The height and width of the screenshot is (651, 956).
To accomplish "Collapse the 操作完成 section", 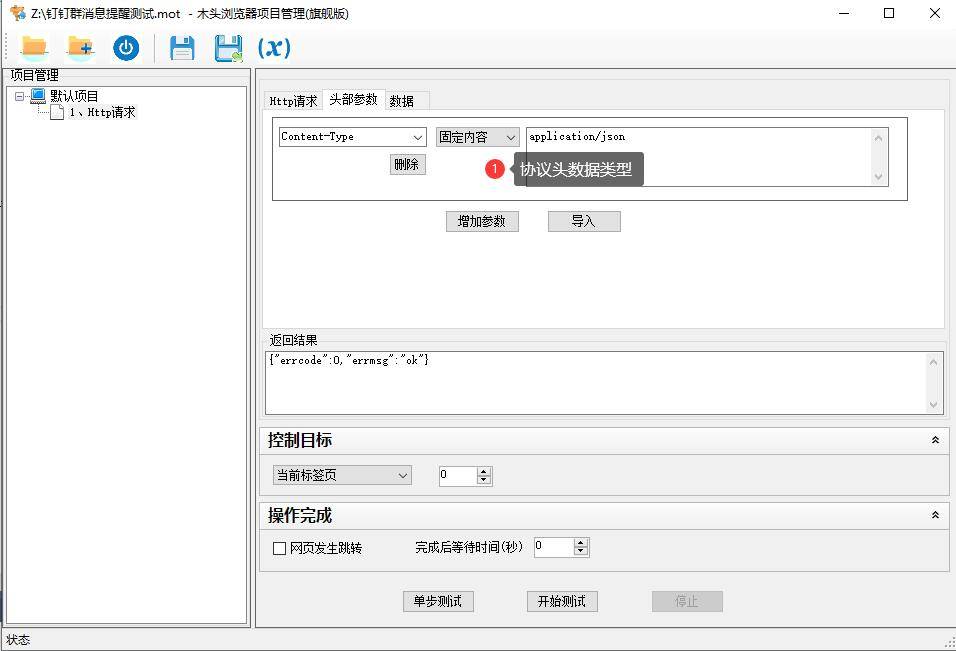I will [x=935, y=516].
